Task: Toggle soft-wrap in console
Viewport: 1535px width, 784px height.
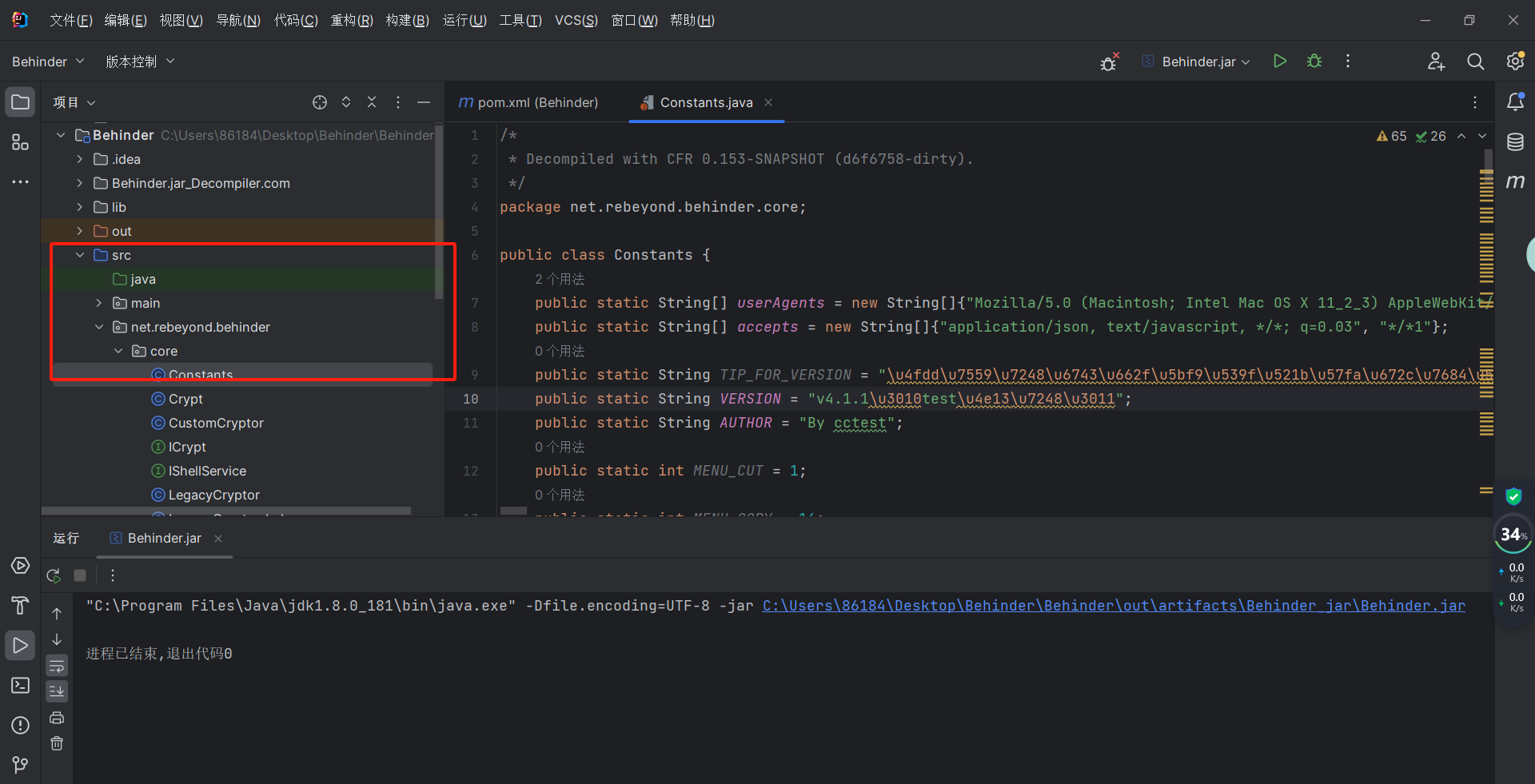Action: 57,666
